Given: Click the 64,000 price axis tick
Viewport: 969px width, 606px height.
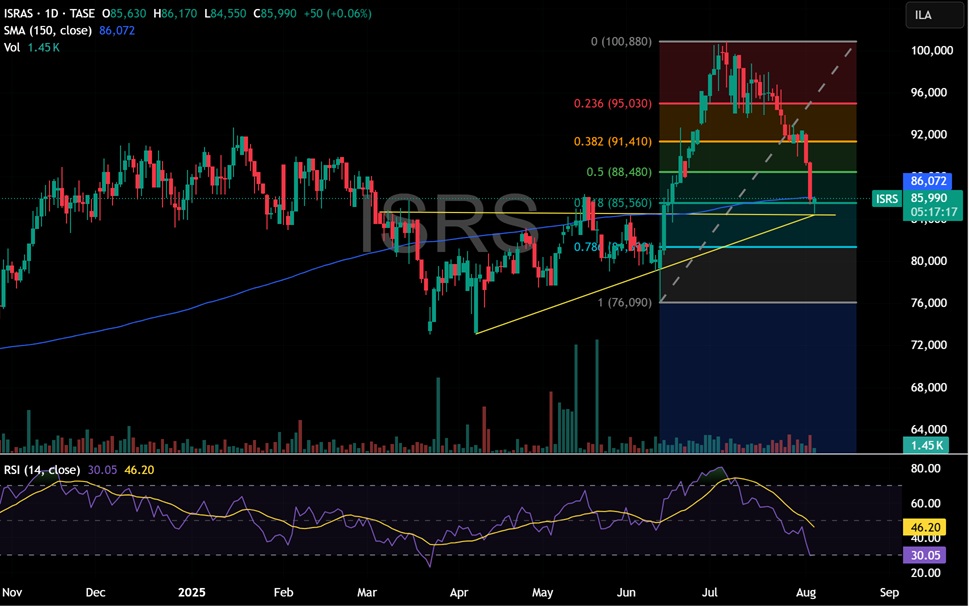Looking at the screenshot, I should (x=929, y=429).
